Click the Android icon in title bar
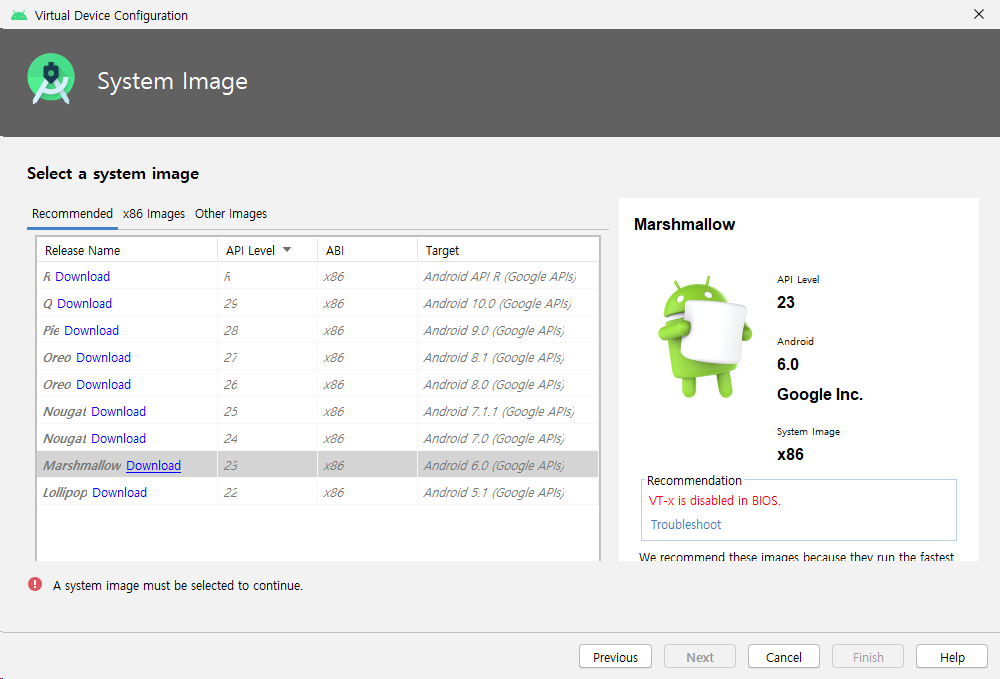1000x679 pixels. pos(19,15)
